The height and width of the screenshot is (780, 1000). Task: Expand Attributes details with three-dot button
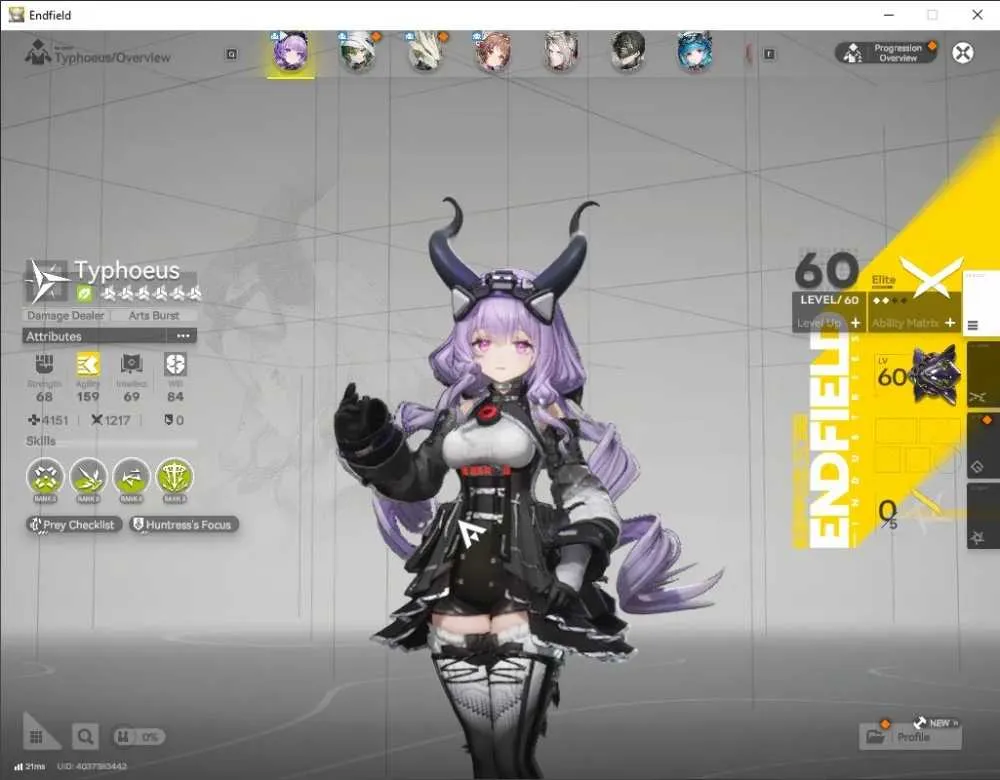click(x=183, y=336)
